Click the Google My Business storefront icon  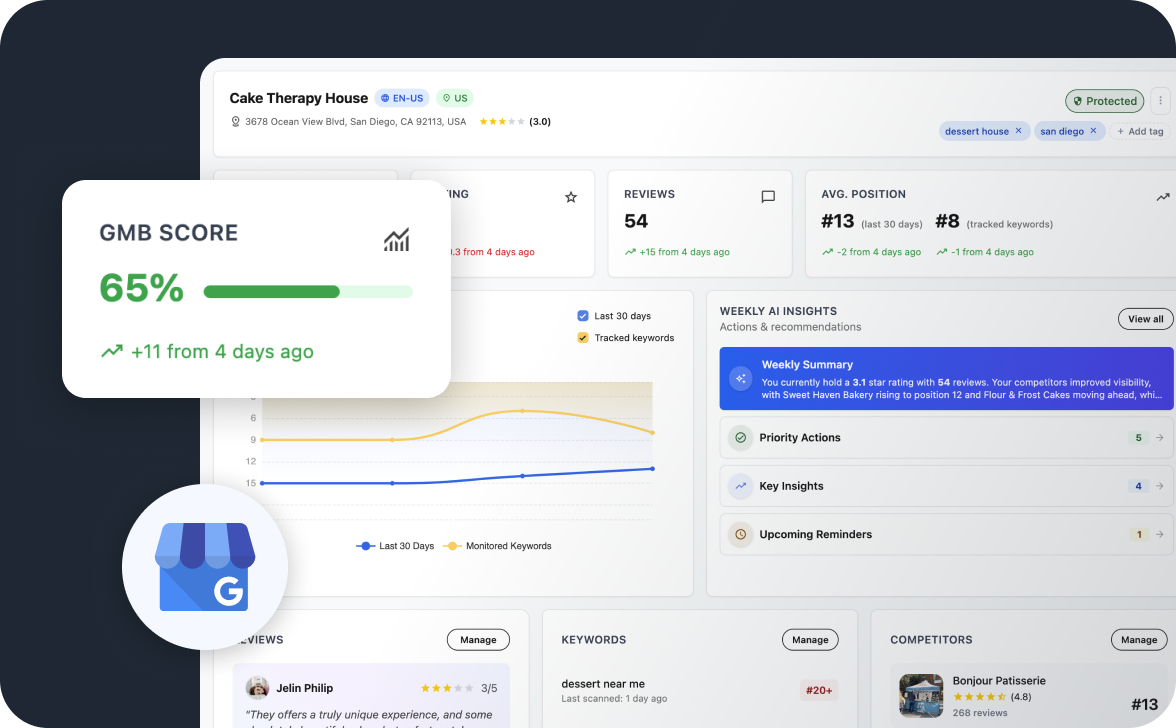(x=206, y=567)
